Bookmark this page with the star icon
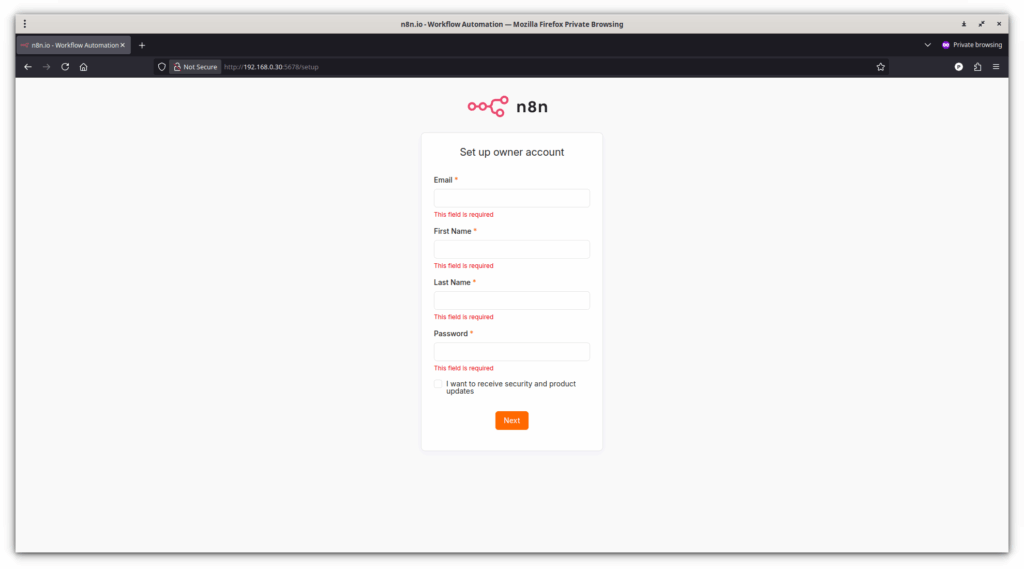Screen dimensions: 1024x569 pyautogui.click(x=880, y=67)
